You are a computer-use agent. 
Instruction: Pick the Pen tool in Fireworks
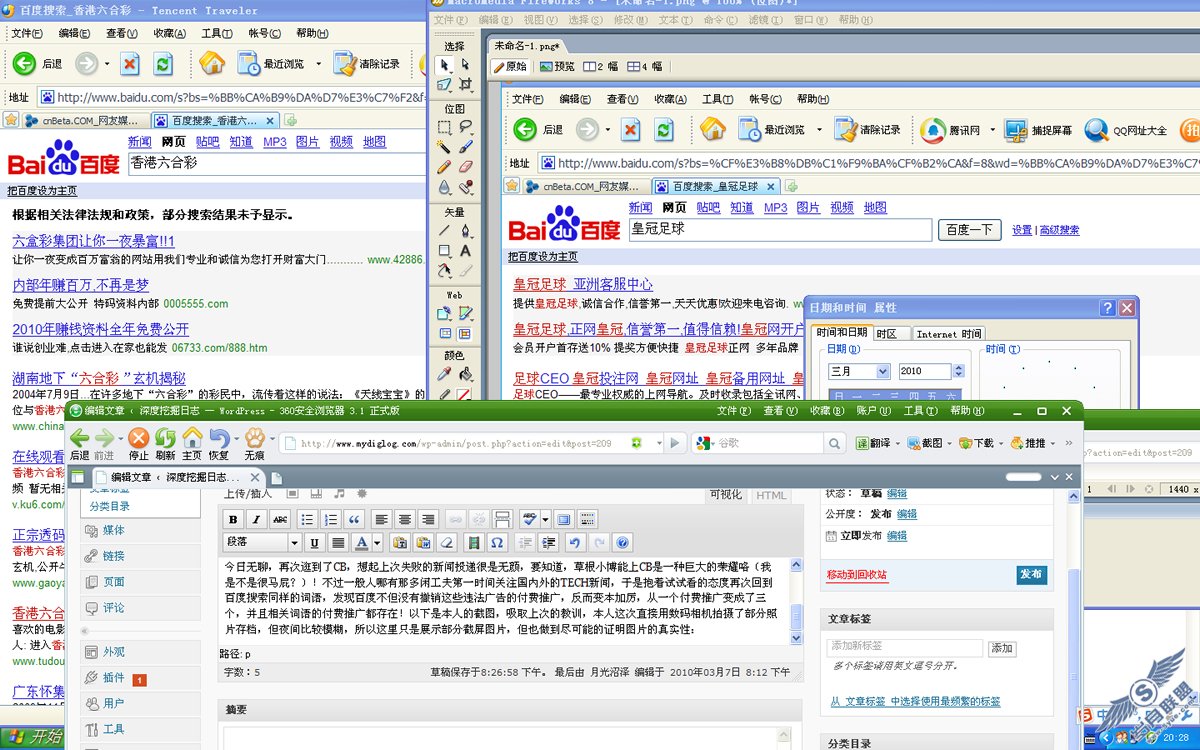tap(465, 231)
